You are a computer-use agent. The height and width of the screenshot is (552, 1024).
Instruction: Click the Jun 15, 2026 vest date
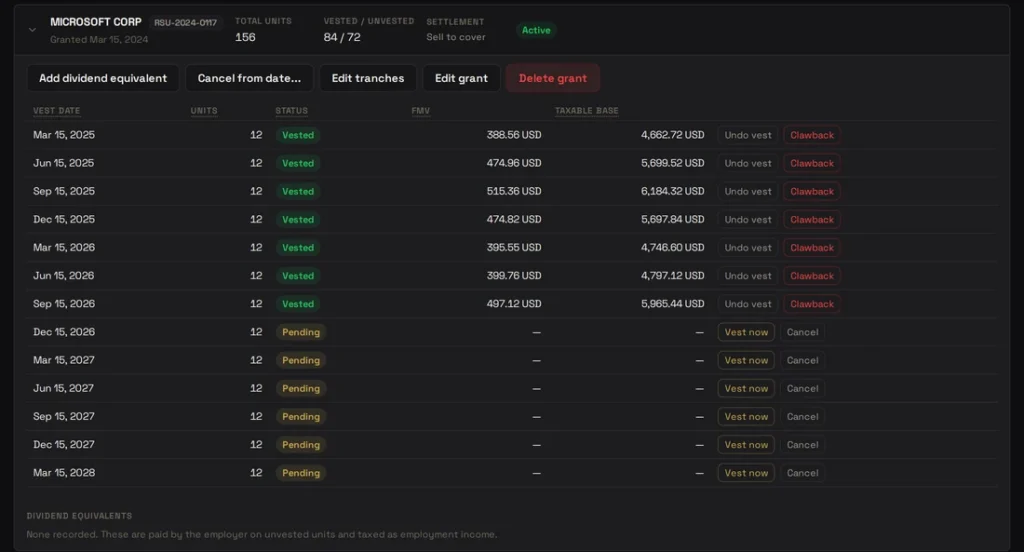[63, 276]
